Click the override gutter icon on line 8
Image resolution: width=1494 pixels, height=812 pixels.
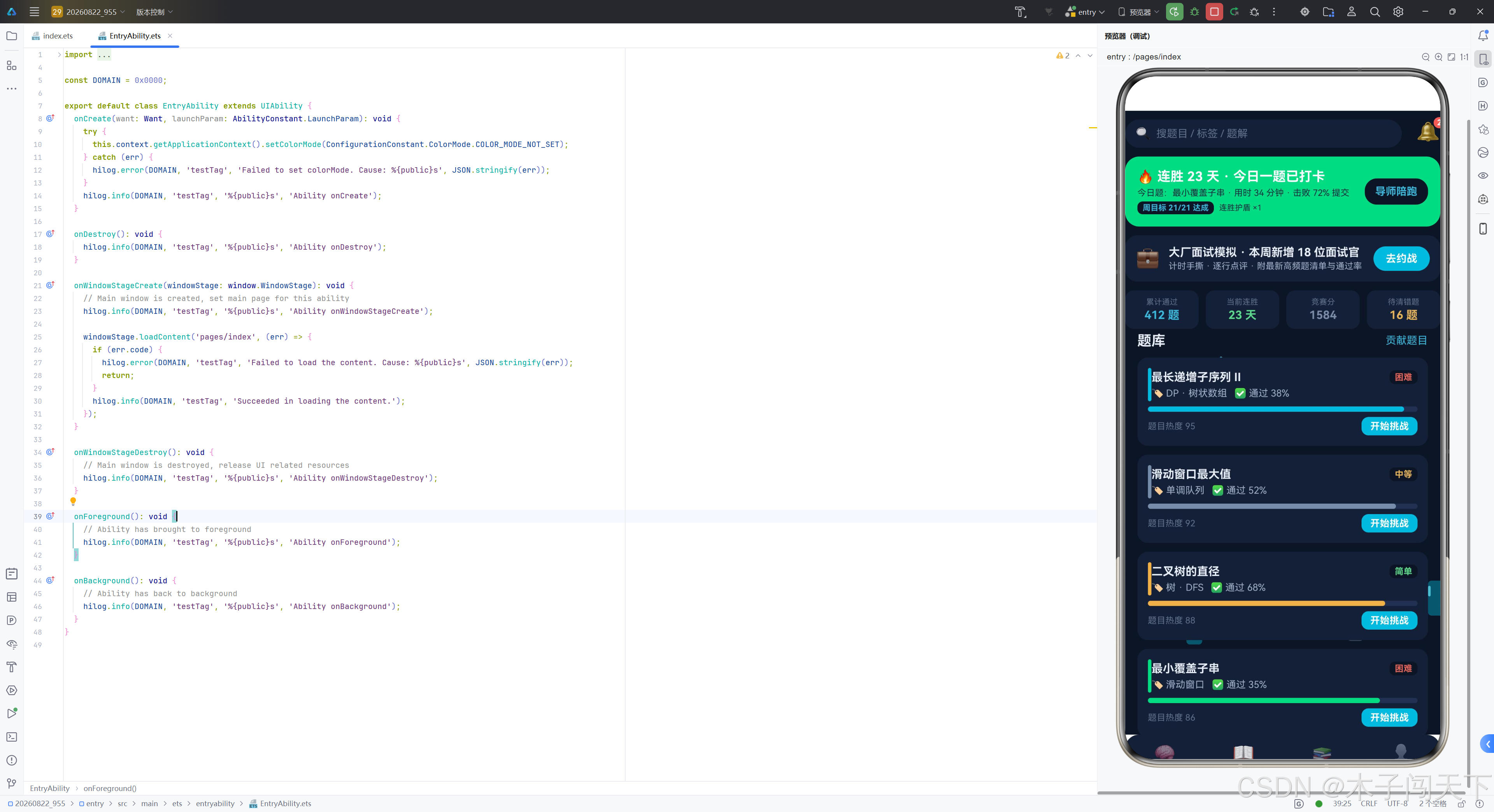pyautogui.click(x=51, y=118)
